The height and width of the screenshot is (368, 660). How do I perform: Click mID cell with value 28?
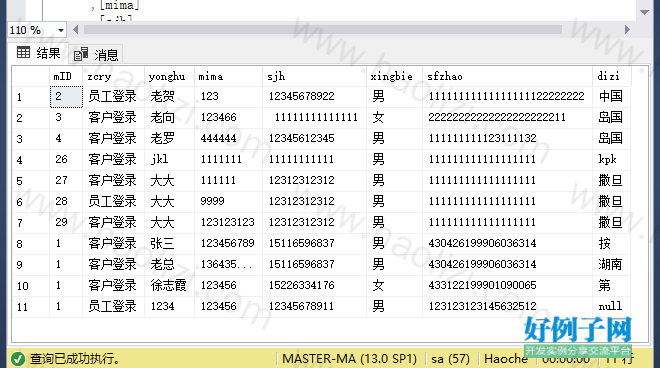coord(66,202)
